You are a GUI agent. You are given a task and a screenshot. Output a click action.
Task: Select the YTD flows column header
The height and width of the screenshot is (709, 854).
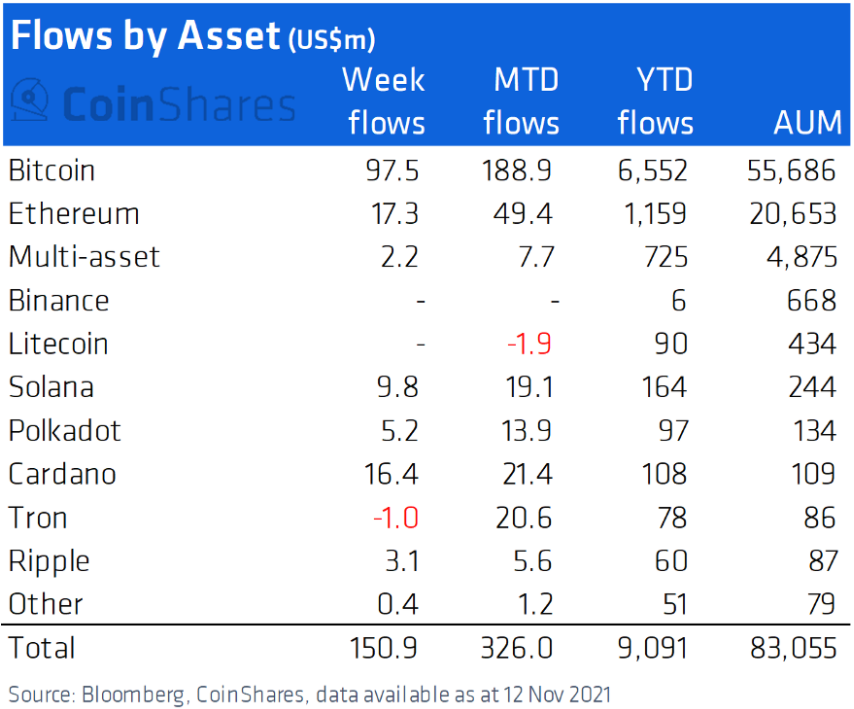[655, 101]
